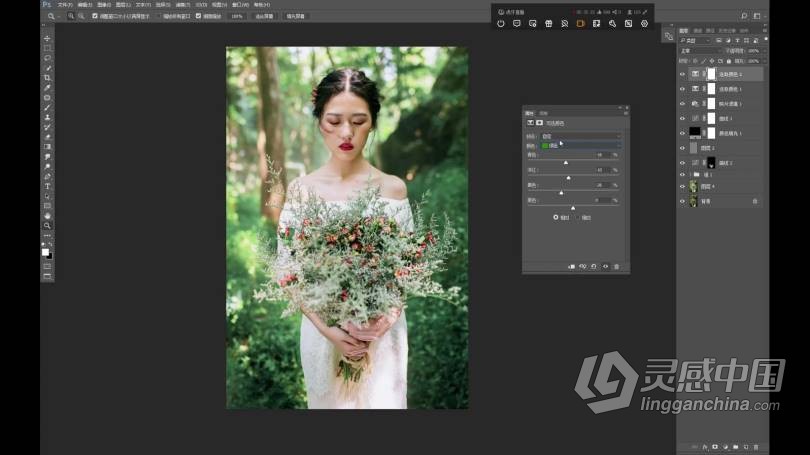
Task: Select the Gradient tool
Action: 47,147
